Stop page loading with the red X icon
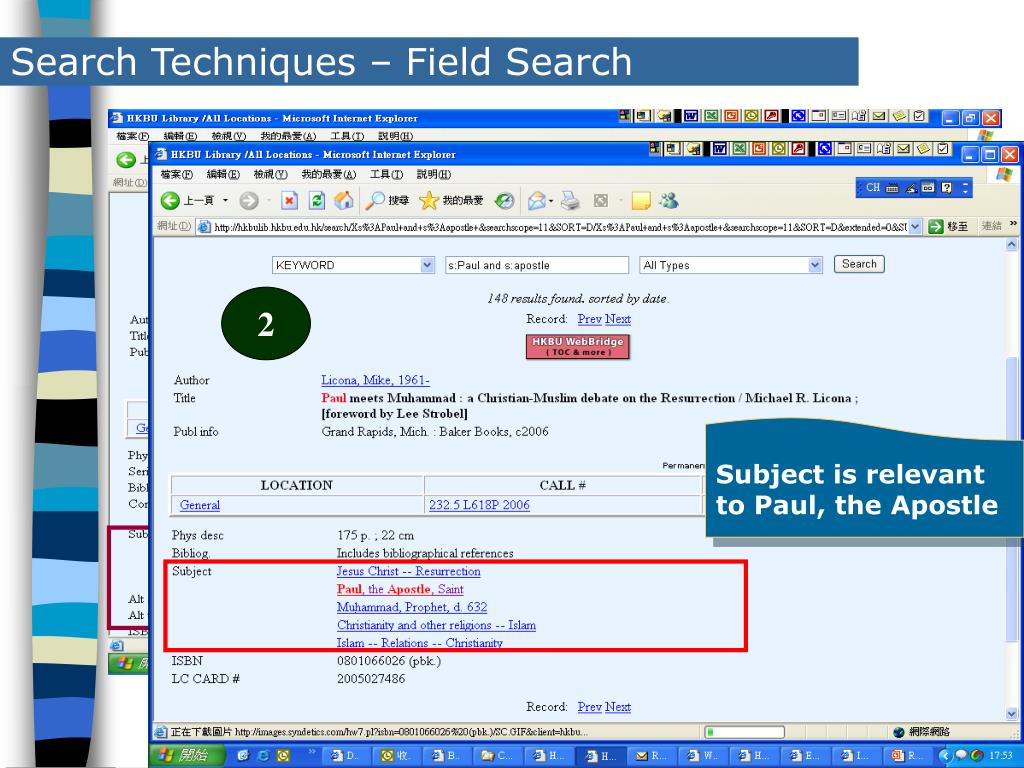This screenshot has height=768, width=1024. pos(289,200)
